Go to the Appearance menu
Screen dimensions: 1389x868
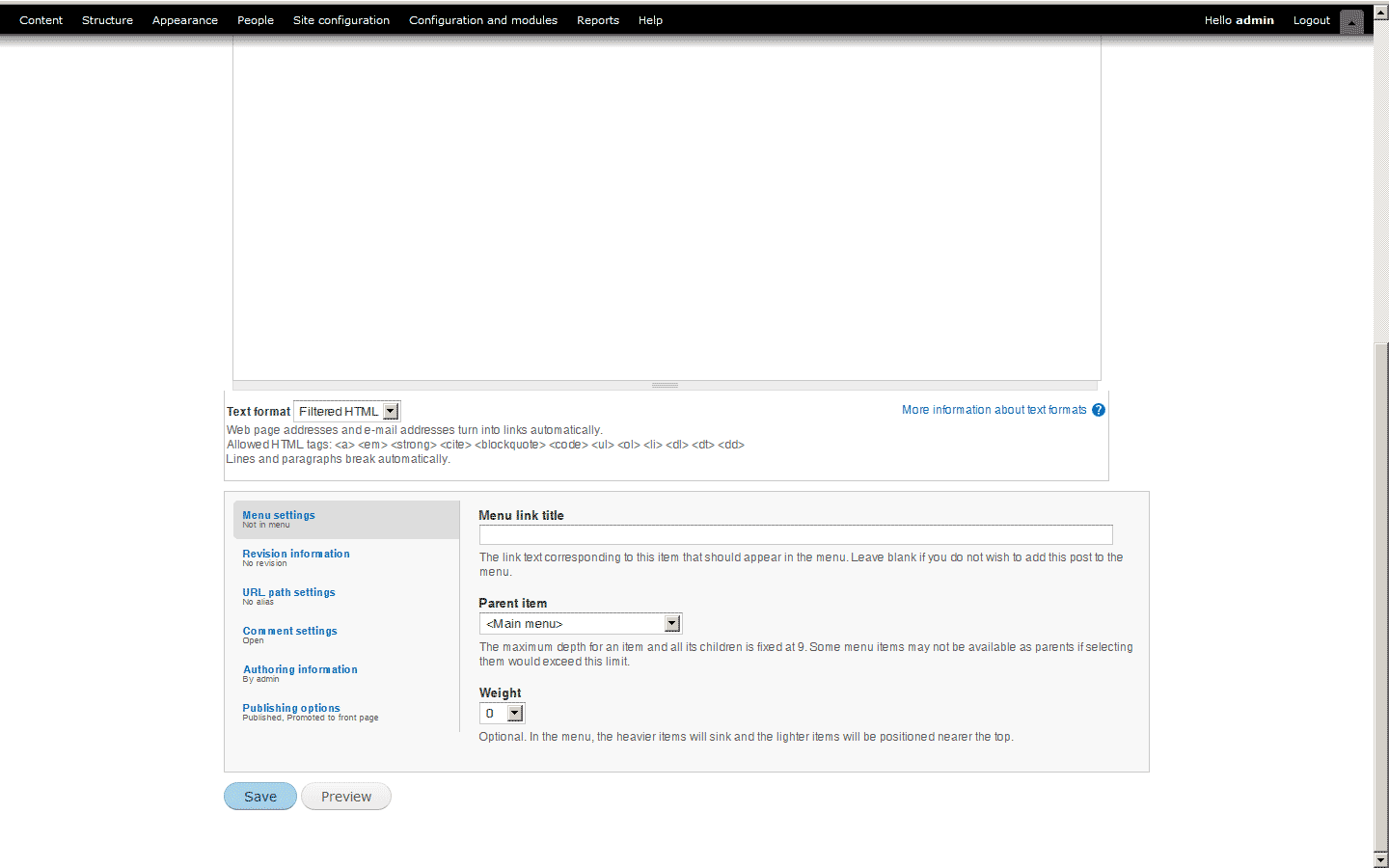click(185, 20)
